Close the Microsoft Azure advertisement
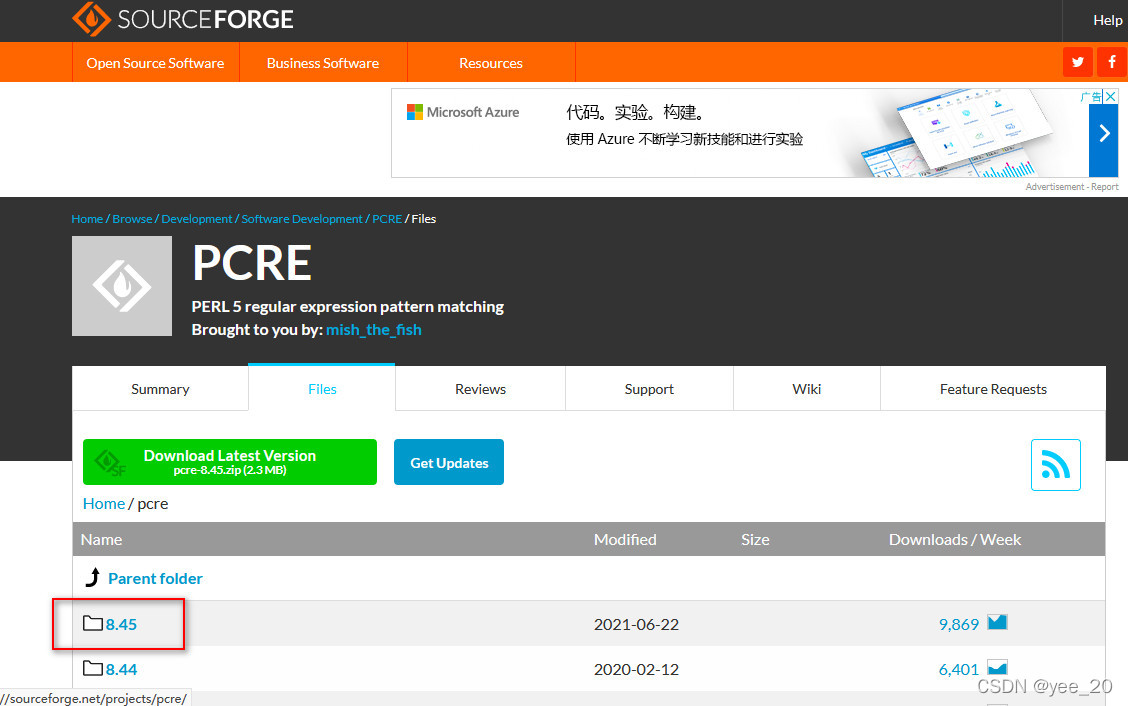 tap(1111, 96)
